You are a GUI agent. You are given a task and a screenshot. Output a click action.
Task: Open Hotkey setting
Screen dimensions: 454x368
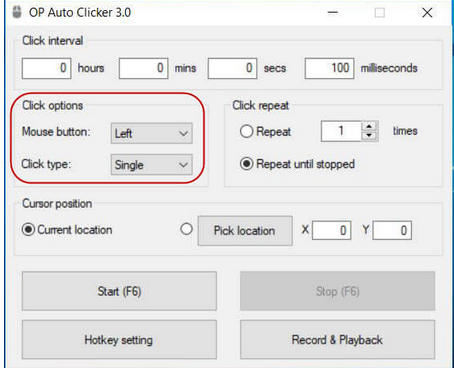[x=119, y=340]
